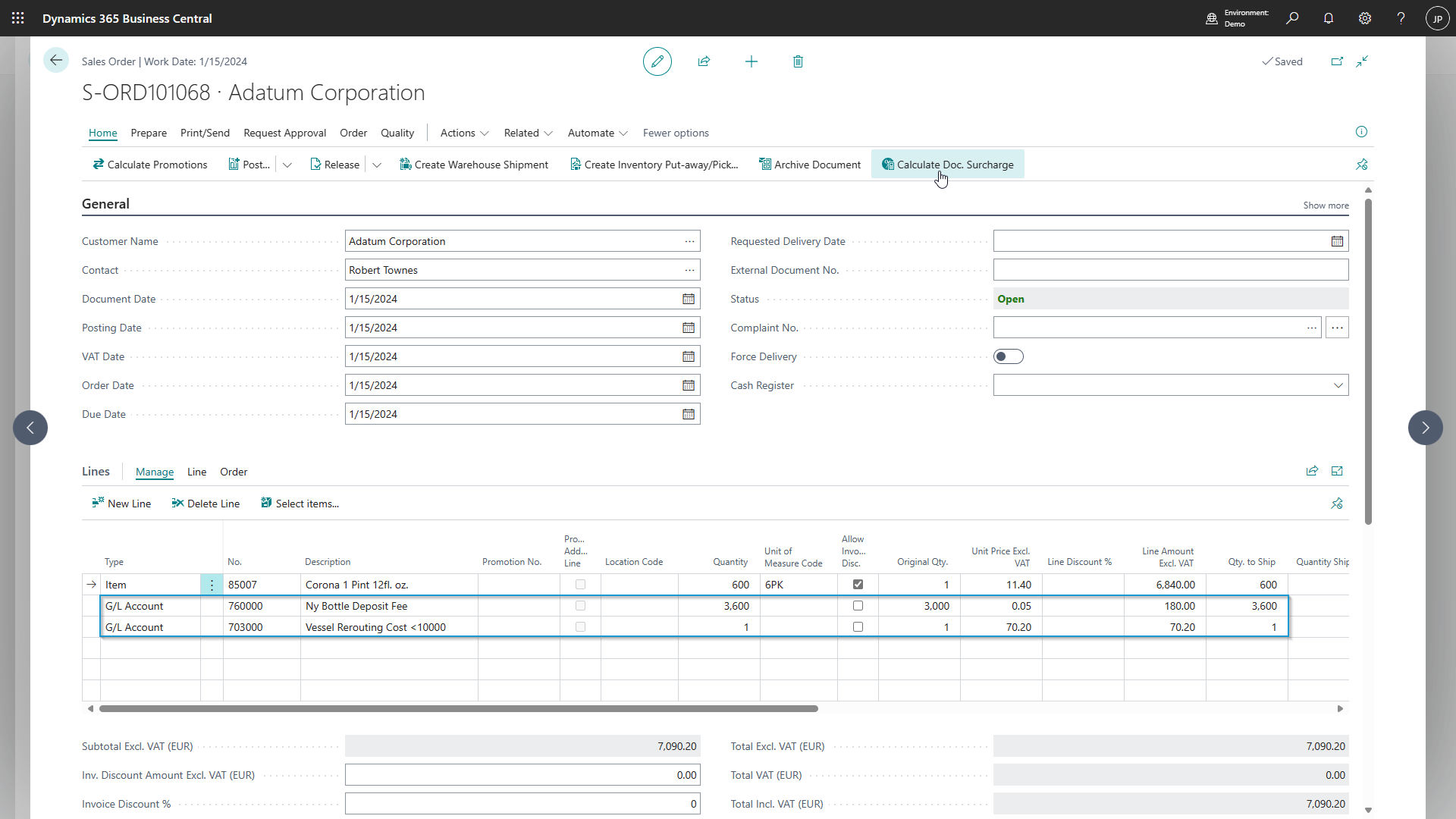
Task: Toggle Pro. Add. Line for Corona line
Action: coord(580,585)
